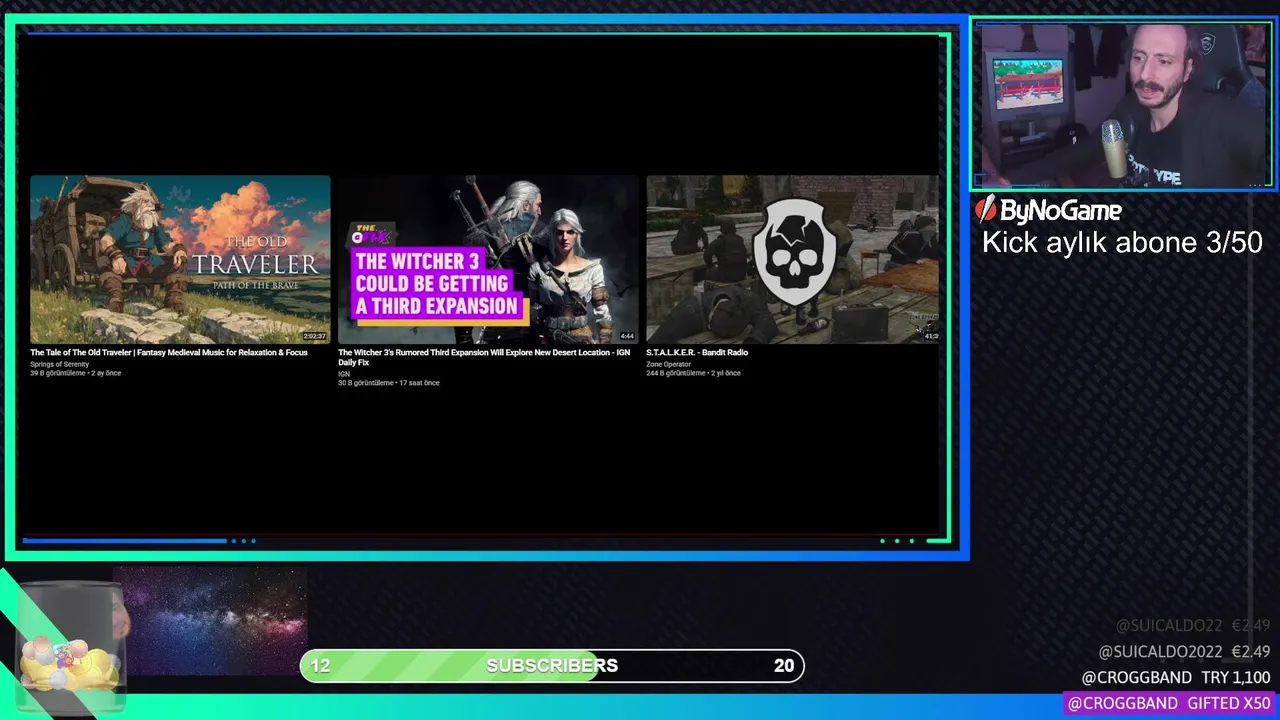Click the ByNoGame channel name

(1060, 210)
